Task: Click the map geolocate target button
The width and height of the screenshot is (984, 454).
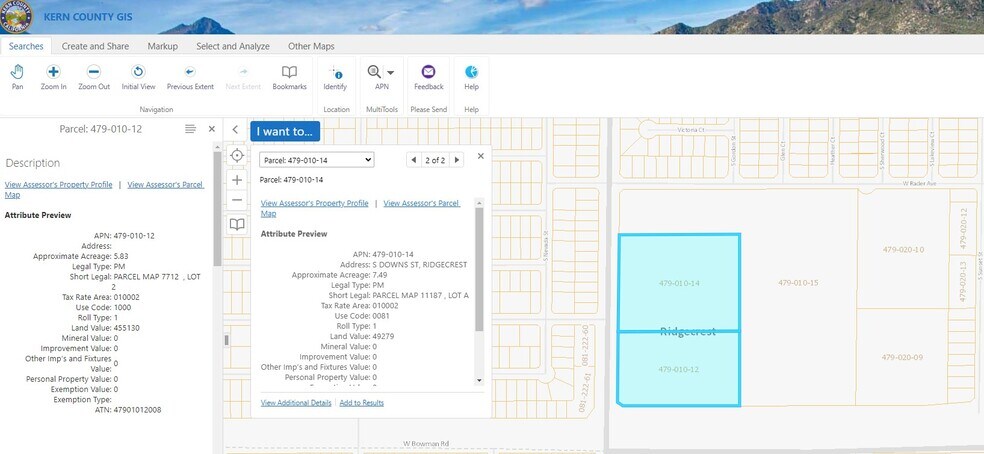Action: point(237,155)
